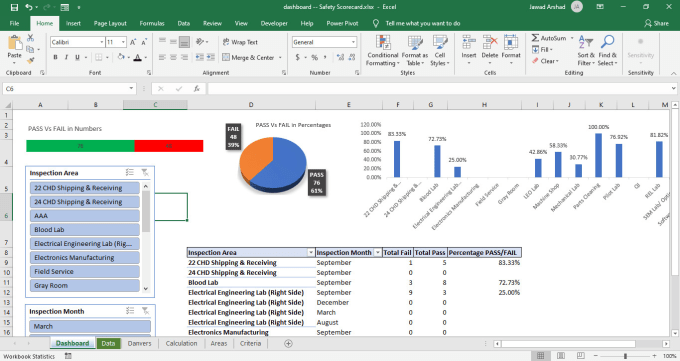Open Inspection Area column filter dropdown
Screen dimensions: 680x361
pos(311,253)
